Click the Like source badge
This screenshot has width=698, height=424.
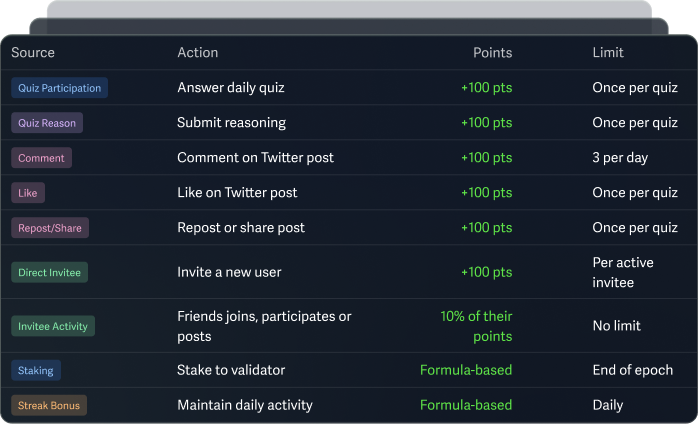click(28, 193)
